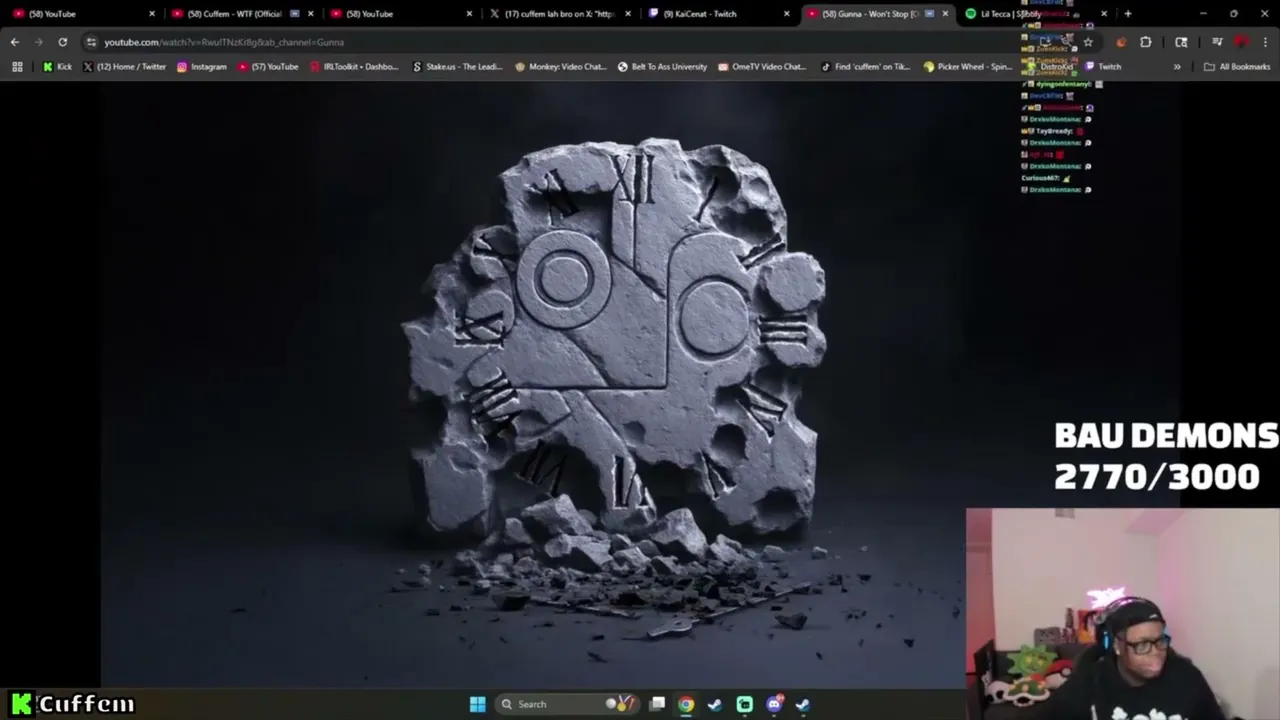Screen dimensions: 1280x720
Task: Open a new browser tab with plus button
Action: [x=1128, y=14]
